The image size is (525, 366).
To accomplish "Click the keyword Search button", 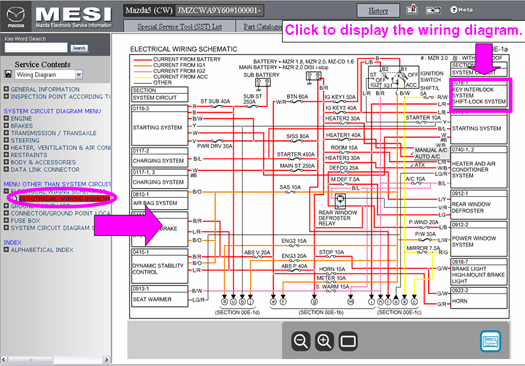I will (x=79, y=48).
